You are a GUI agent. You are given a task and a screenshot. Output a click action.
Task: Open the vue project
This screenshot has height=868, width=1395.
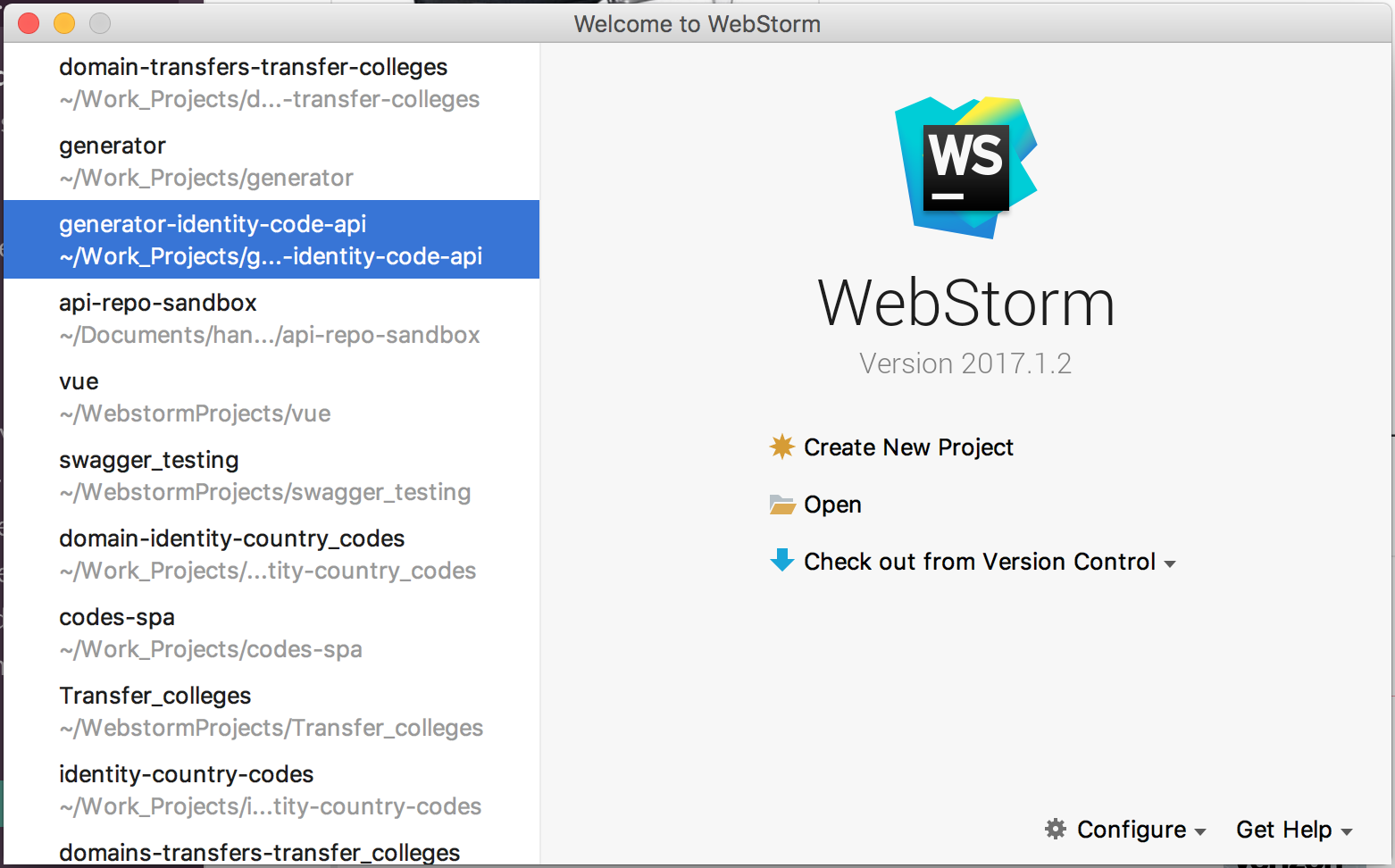271,396
